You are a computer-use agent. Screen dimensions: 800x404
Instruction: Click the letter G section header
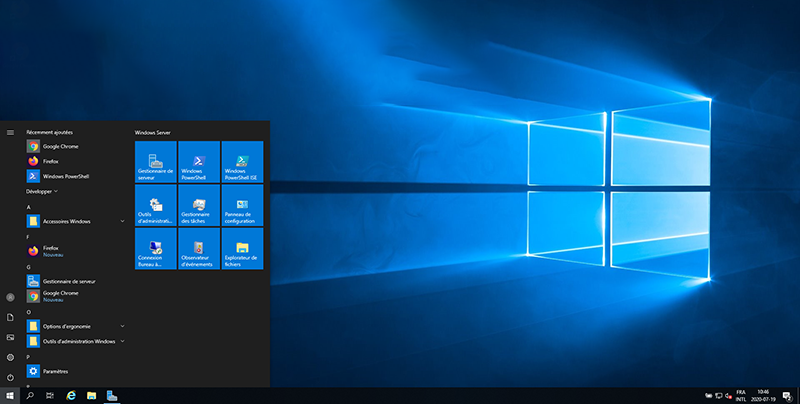click(x=29, y=267)
